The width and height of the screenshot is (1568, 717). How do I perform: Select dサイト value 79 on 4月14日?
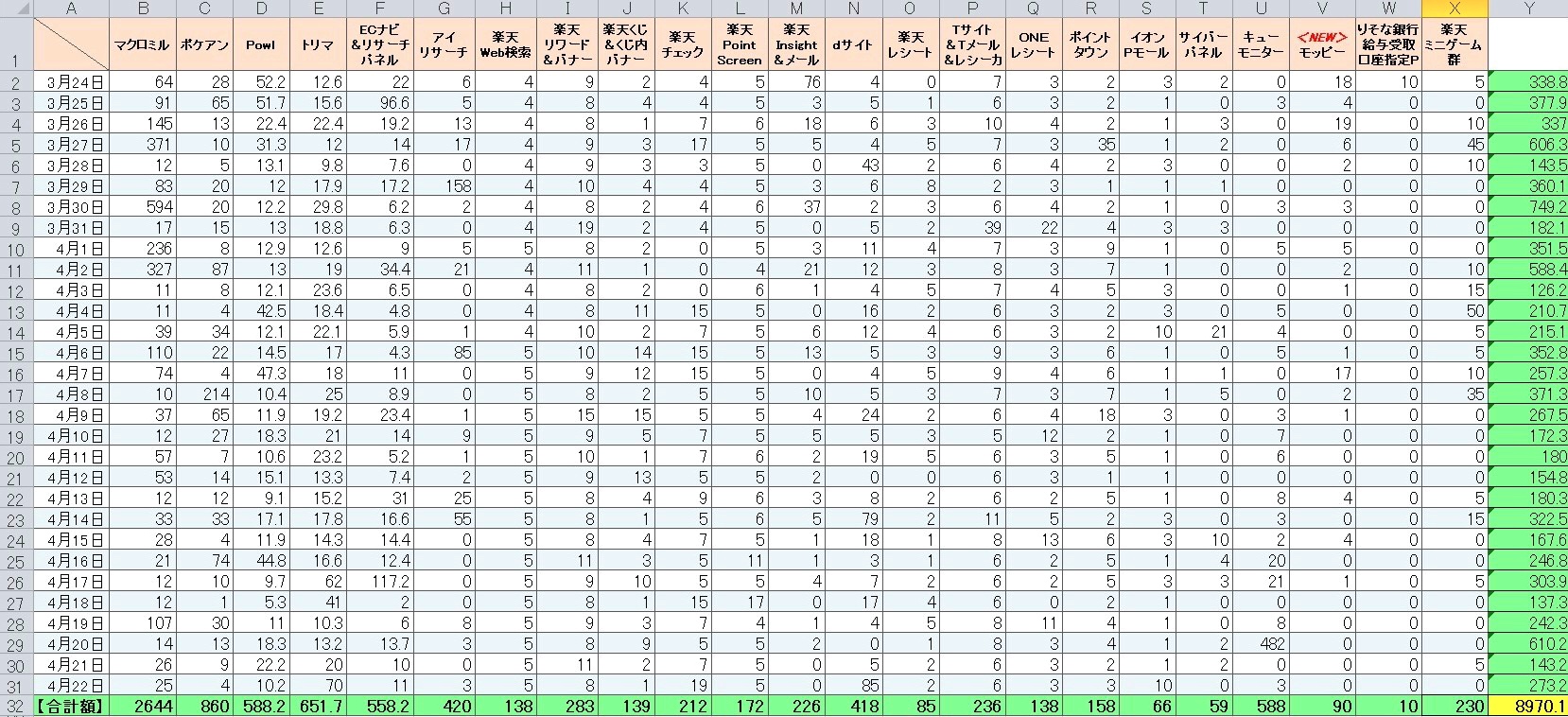click(x=853, y=519)
